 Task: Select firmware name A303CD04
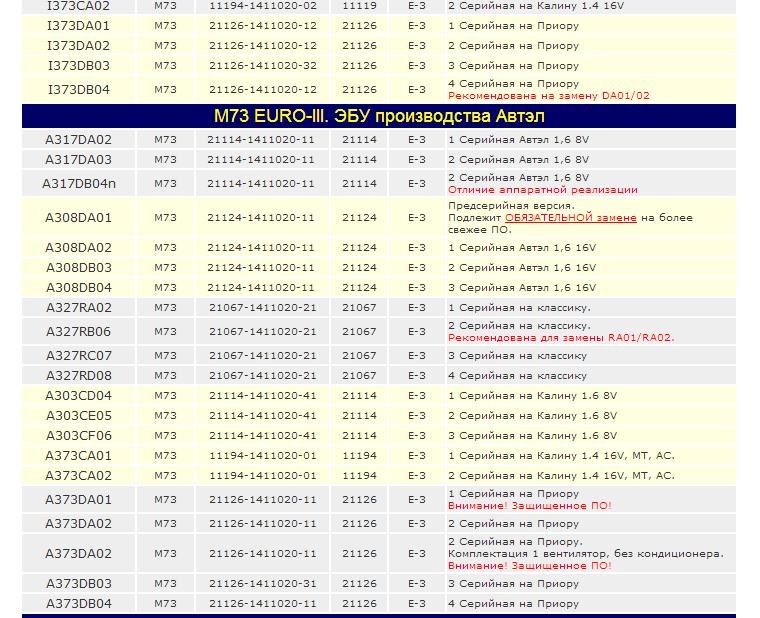coord(79,396)
